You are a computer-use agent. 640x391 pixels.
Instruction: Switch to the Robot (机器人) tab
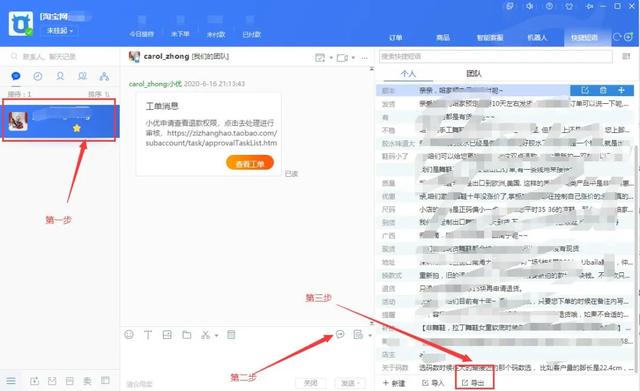(537, 38)
